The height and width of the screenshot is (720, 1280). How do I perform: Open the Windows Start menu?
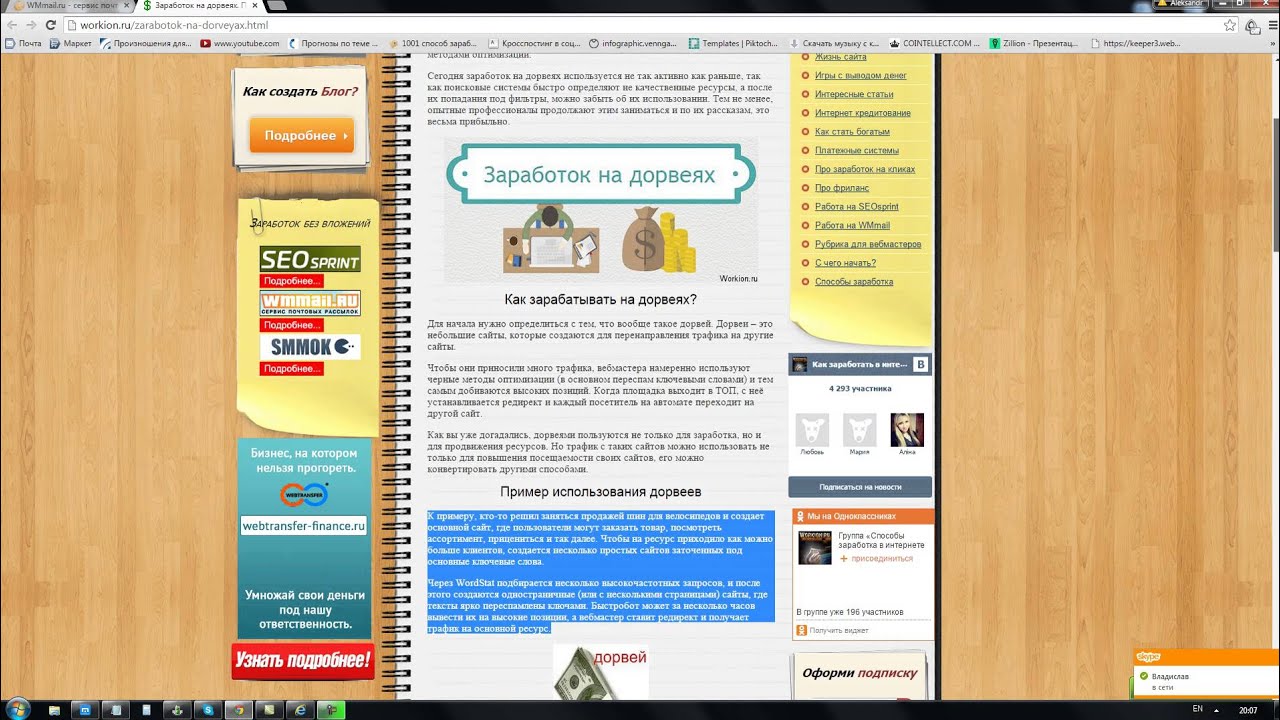tap(17, 709)
